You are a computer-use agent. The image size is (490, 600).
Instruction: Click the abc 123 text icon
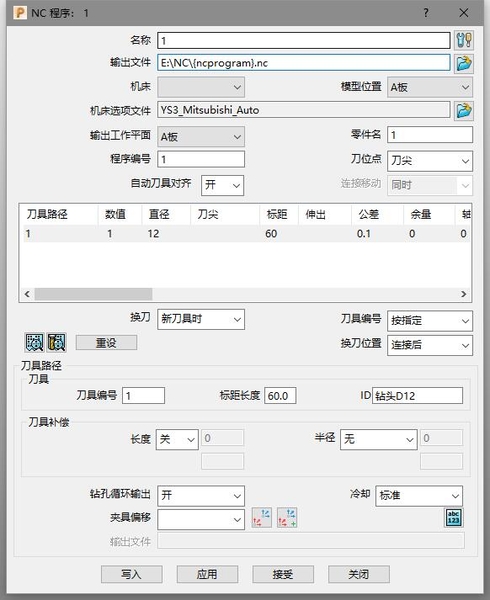[454, 518]
